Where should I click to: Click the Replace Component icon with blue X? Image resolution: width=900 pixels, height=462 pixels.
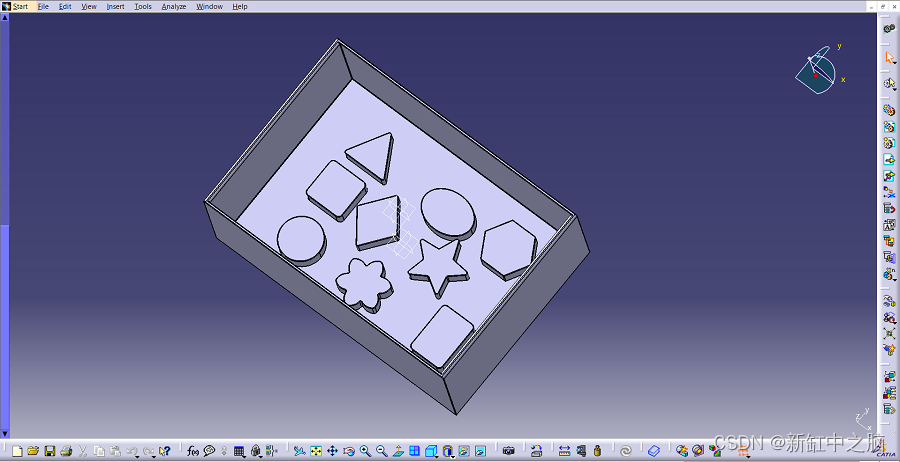click(889, 193)
